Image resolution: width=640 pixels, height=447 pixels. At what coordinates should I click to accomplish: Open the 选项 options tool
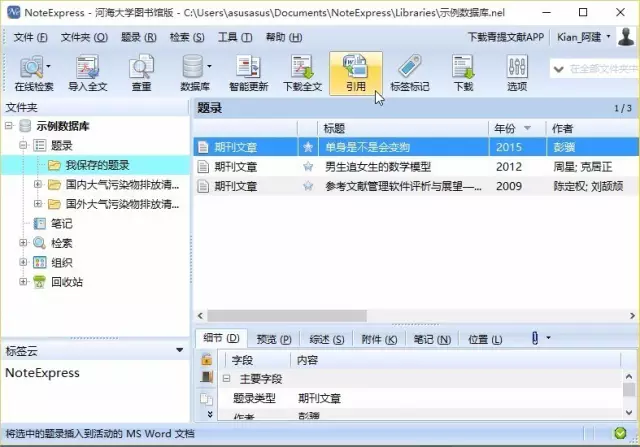[517, 73]
